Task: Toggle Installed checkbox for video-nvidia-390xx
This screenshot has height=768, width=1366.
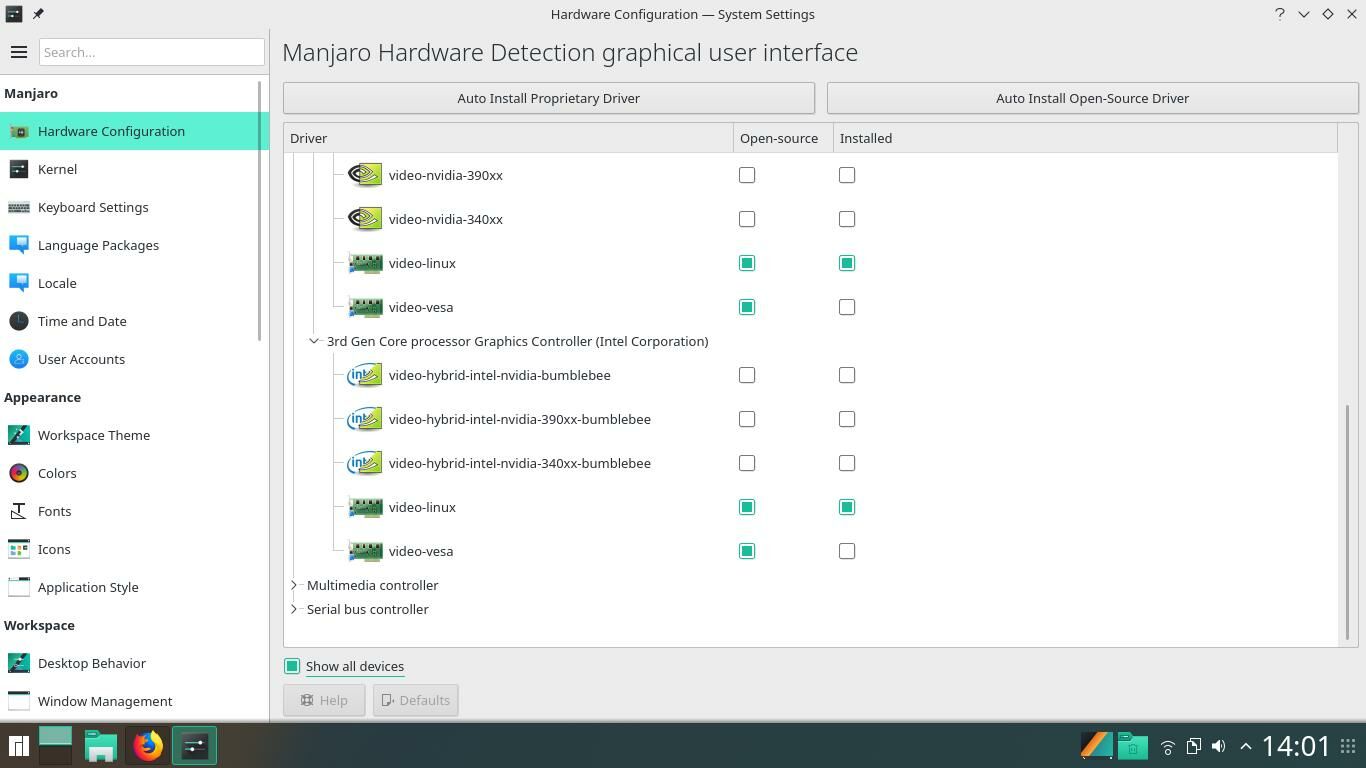Action: pos(847,175)
